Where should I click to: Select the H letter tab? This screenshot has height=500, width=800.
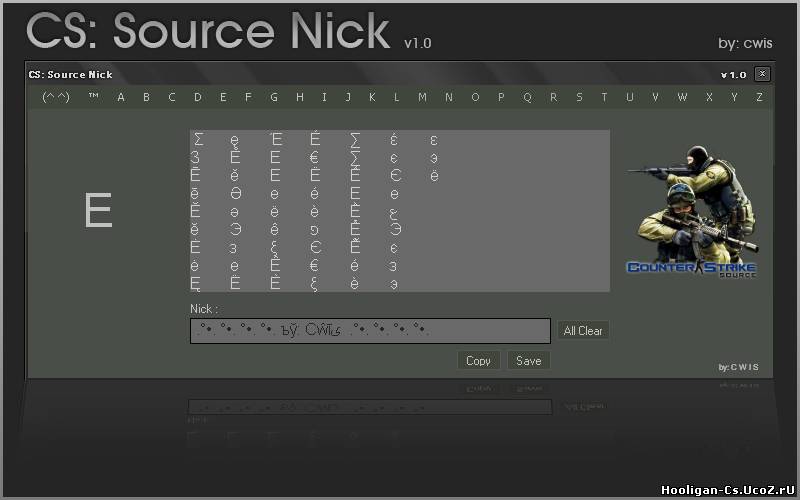click(300, 97)
